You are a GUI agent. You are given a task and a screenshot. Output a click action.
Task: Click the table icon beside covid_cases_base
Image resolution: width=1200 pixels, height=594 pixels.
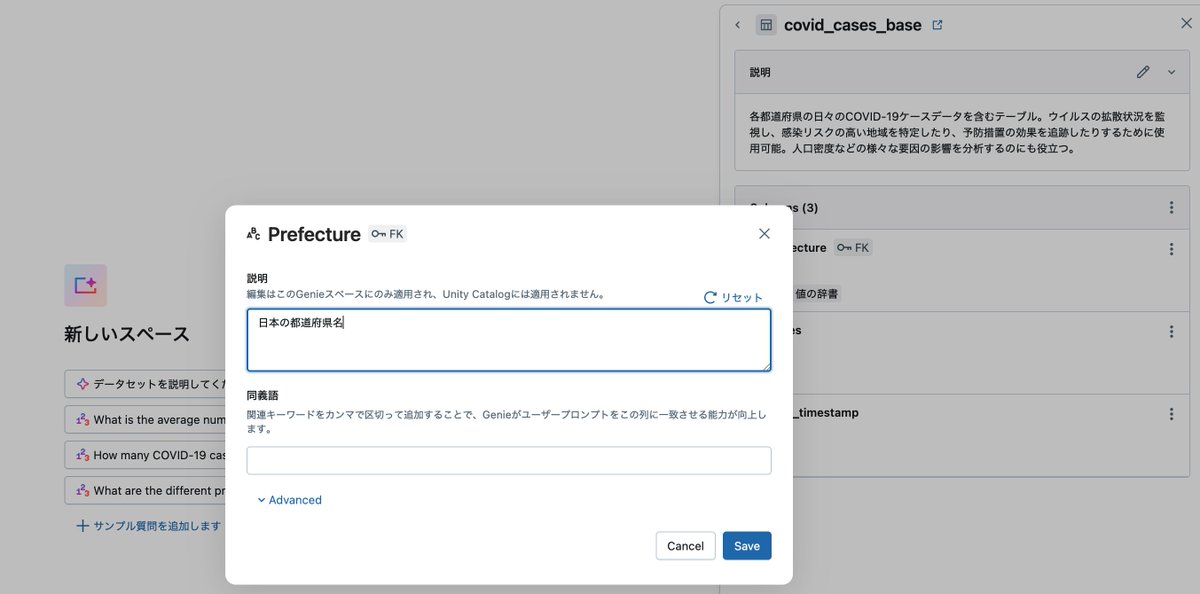click(766, 25)
